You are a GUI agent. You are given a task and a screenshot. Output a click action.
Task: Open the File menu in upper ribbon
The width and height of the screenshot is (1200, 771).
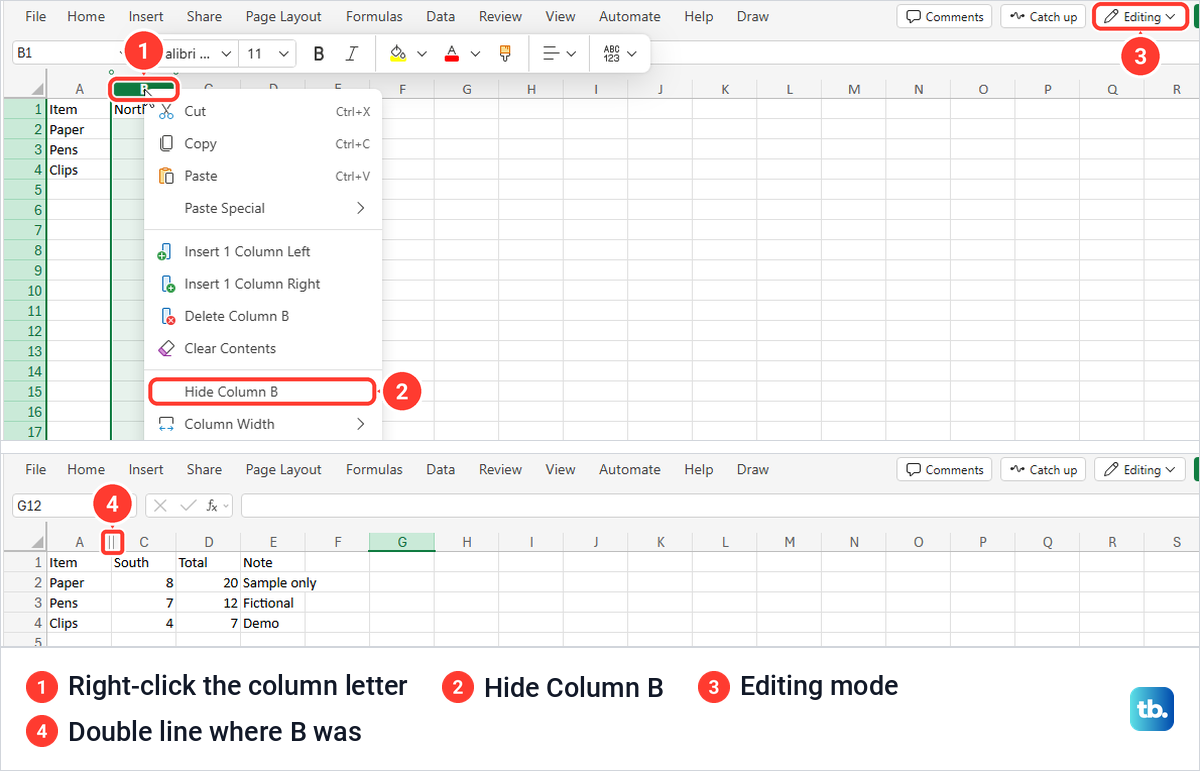pyautogui.click(x=35, y=17)
